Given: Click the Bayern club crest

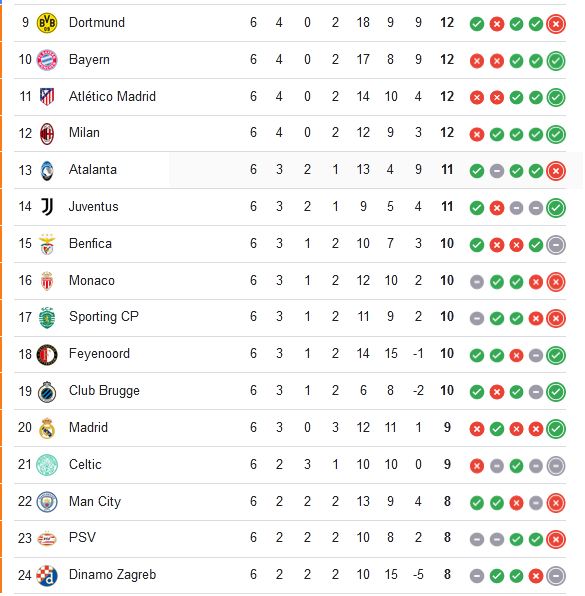Looking at the screenshot, I should click(x=47, y=60).
